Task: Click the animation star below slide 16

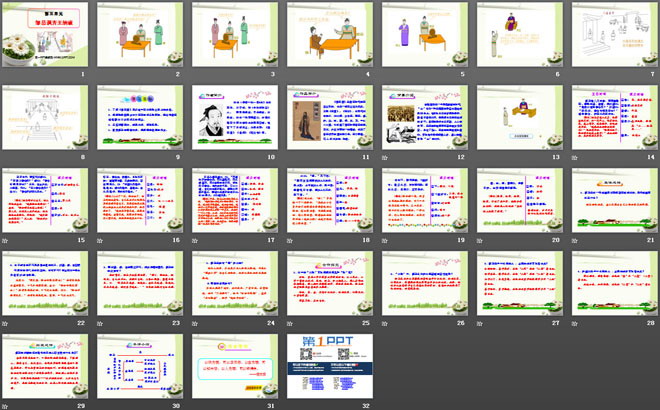Action: pyautogui.click(x=100, y=240)
